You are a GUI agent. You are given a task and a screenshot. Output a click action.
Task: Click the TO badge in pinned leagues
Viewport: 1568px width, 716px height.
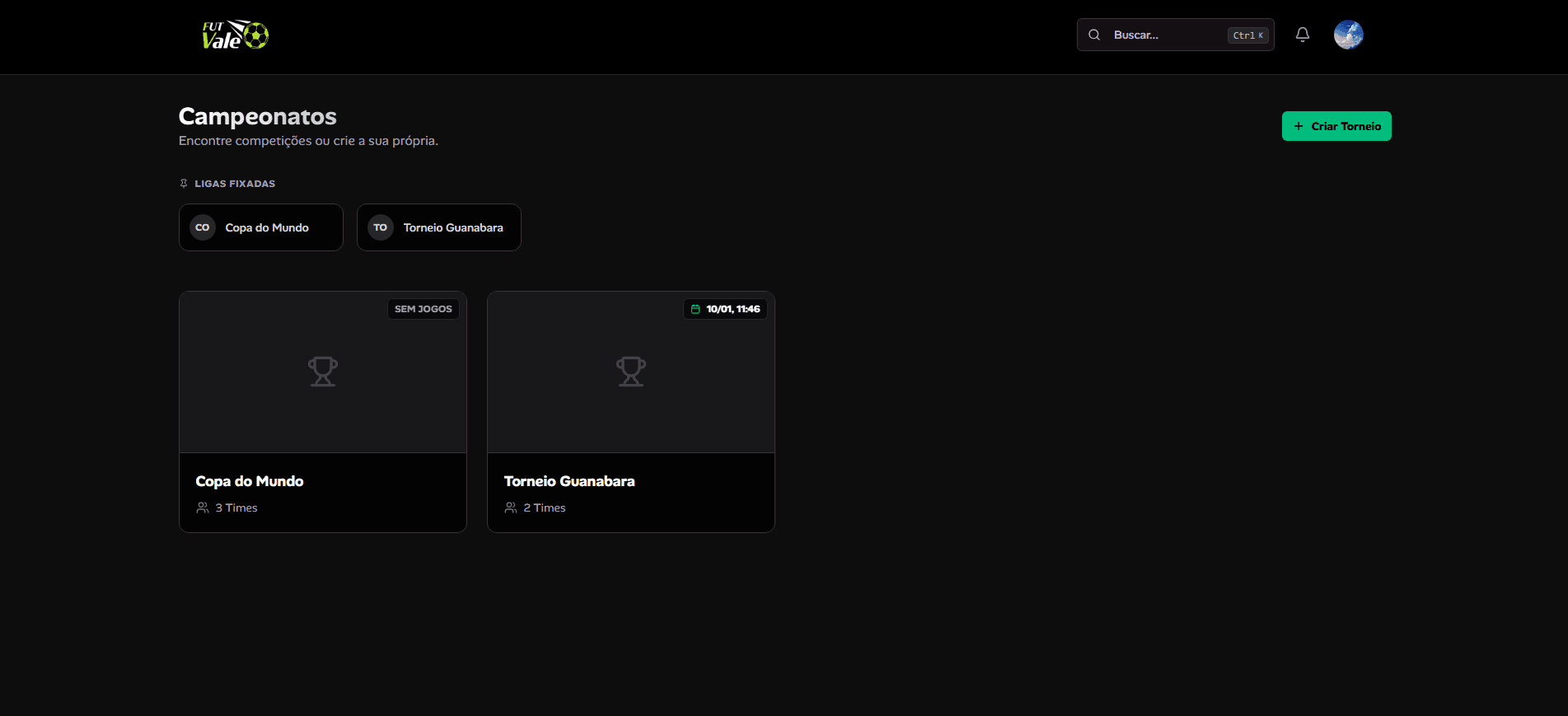380,227
